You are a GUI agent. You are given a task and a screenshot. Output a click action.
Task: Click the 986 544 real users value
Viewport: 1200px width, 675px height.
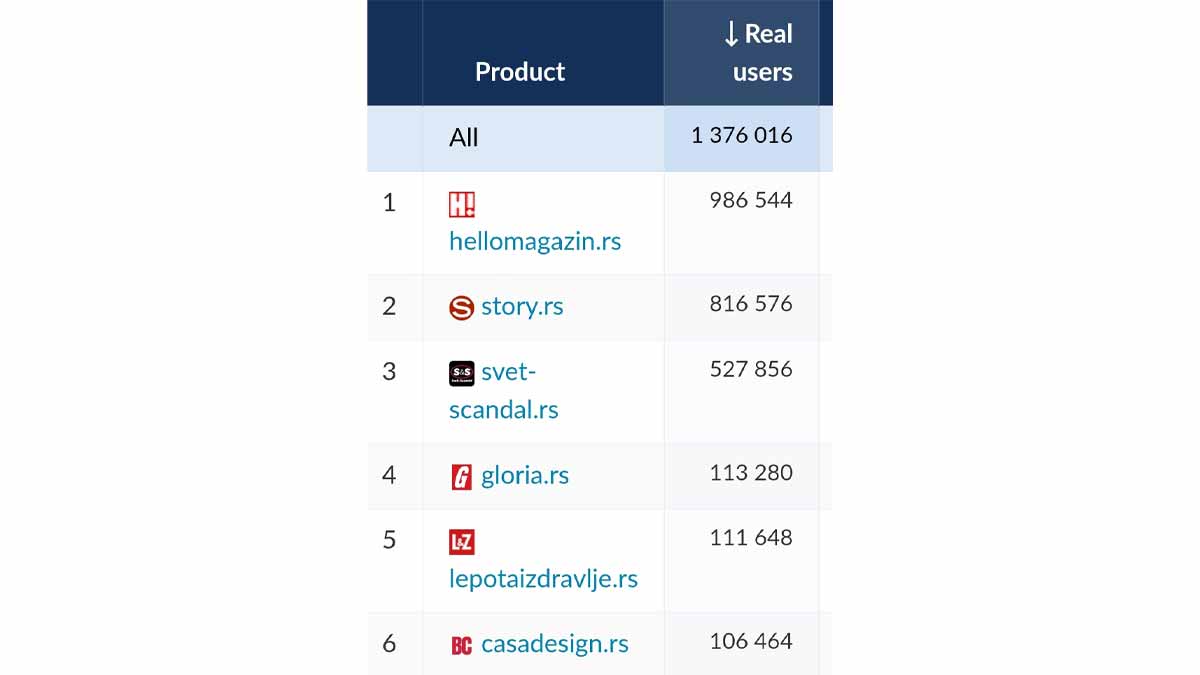point(751,200)
